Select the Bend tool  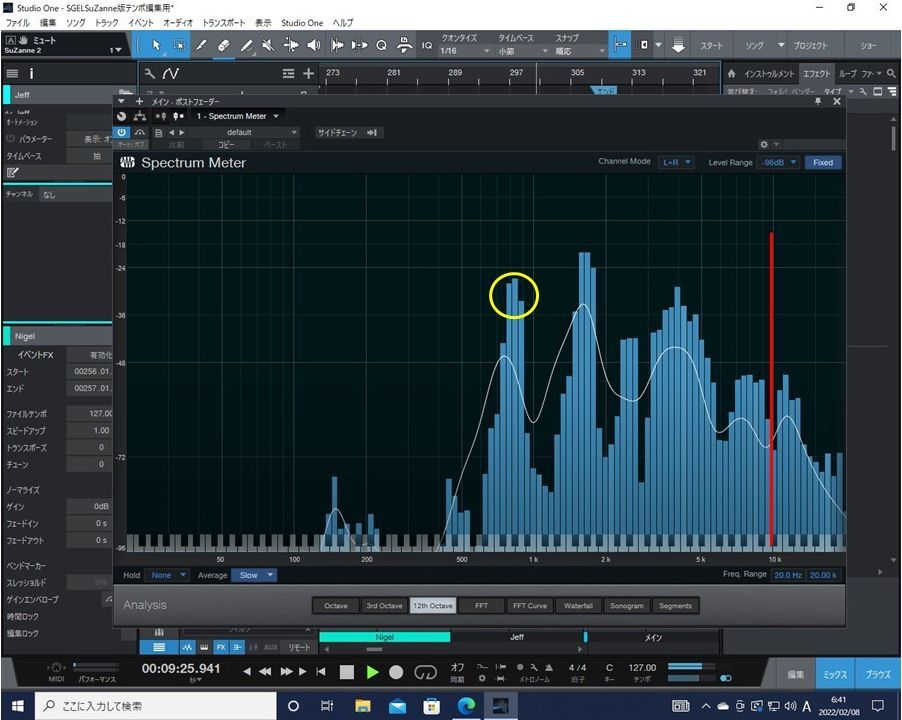[291, 45]
